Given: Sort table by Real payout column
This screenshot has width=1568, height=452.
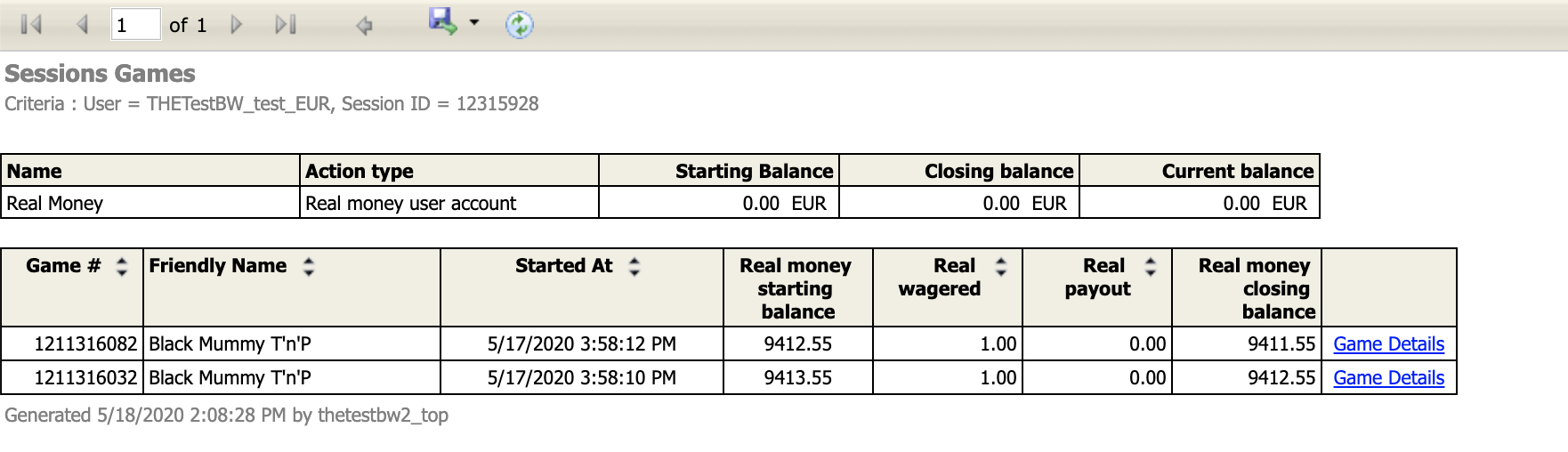Looking at the screenshot, I should 1151,266.
